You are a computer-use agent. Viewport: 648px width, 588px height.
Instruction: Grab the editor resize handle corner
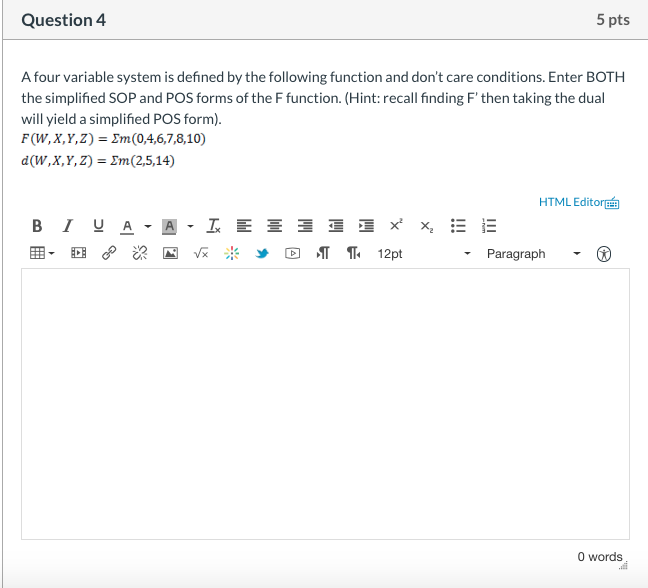624,565
